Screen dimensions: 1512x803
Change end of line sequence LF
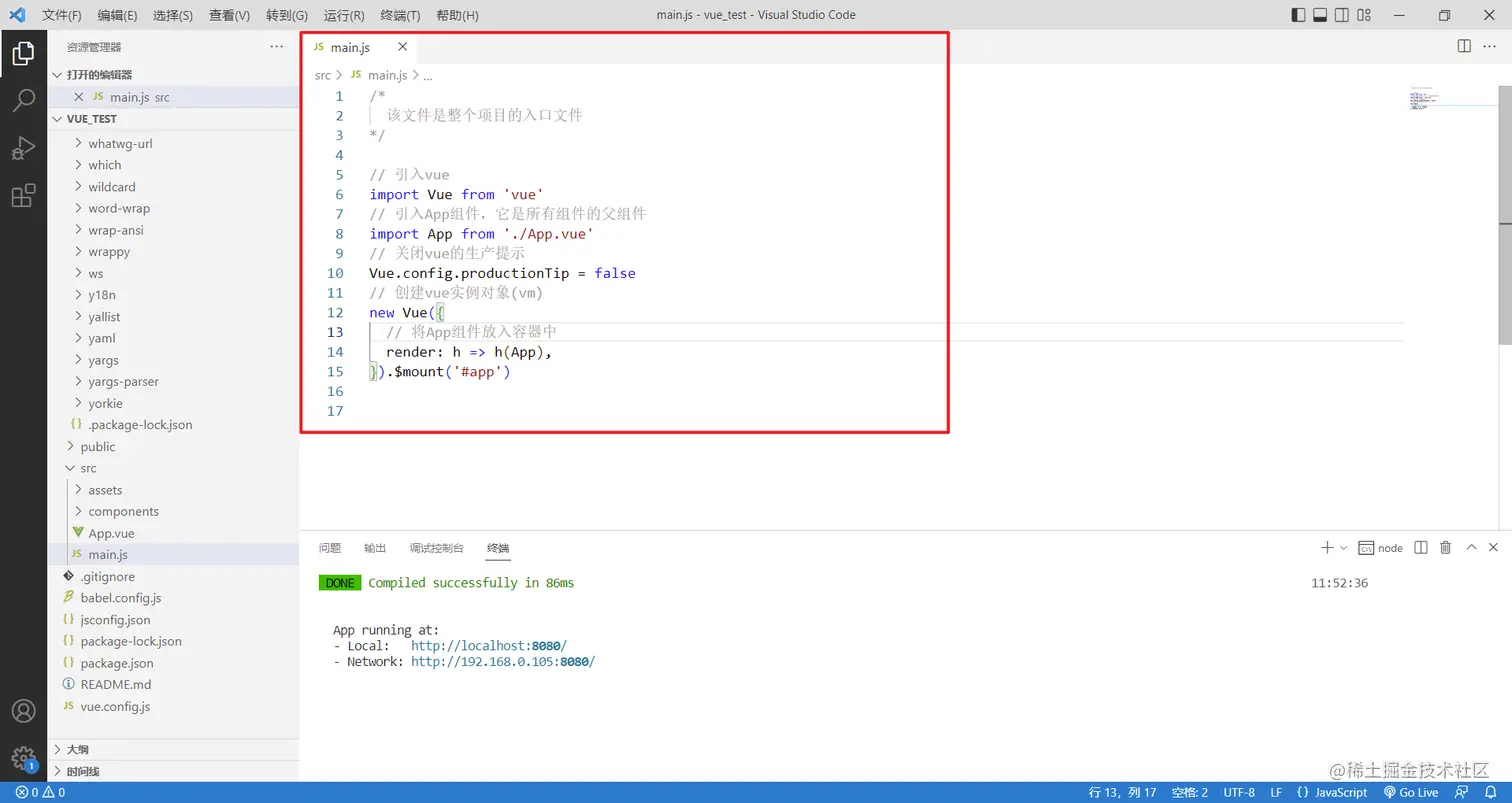1276,792
